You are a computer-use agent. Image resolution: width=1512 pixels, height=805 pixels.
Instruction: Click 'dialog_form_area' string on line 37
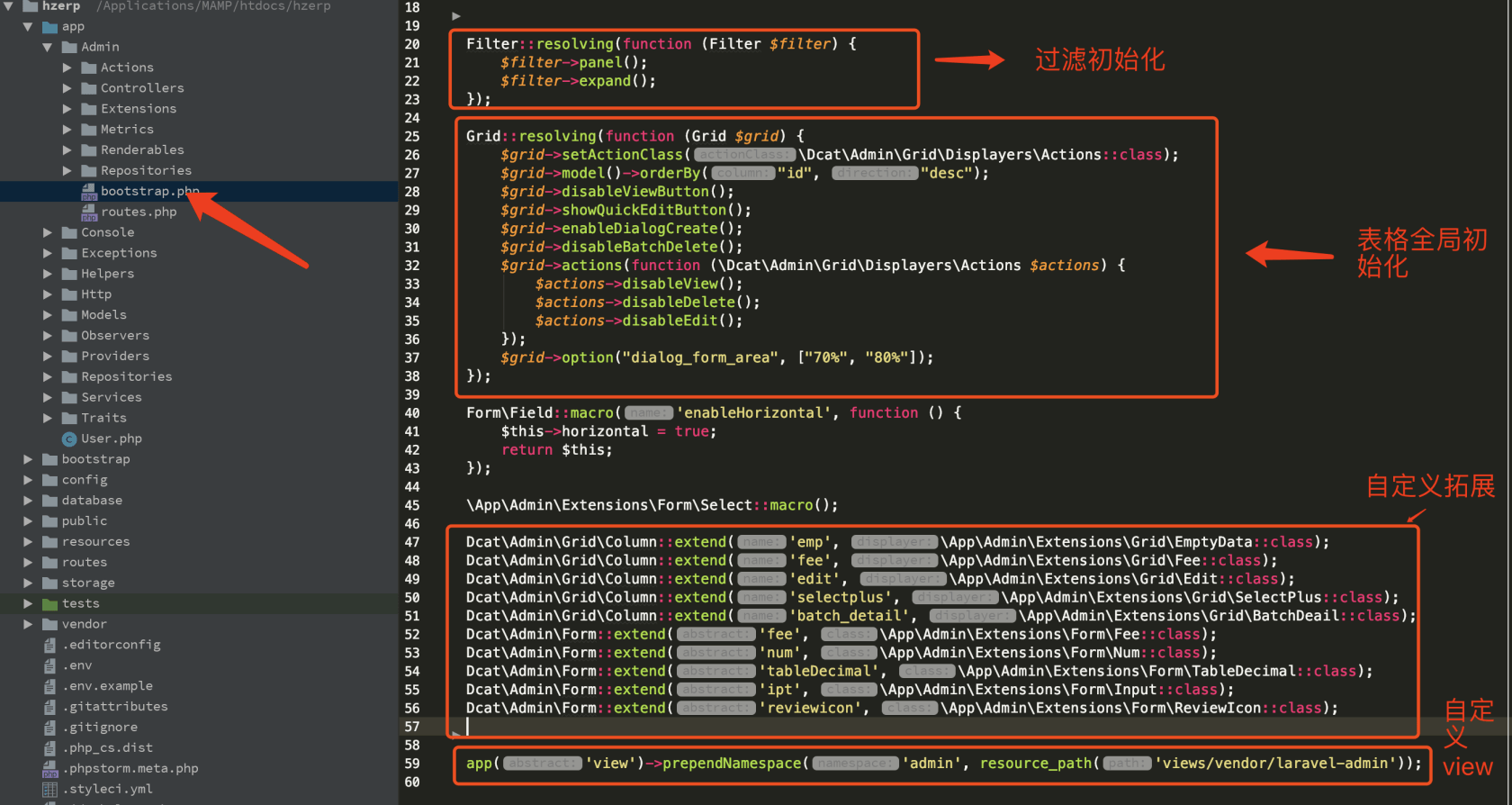(701, 357)
